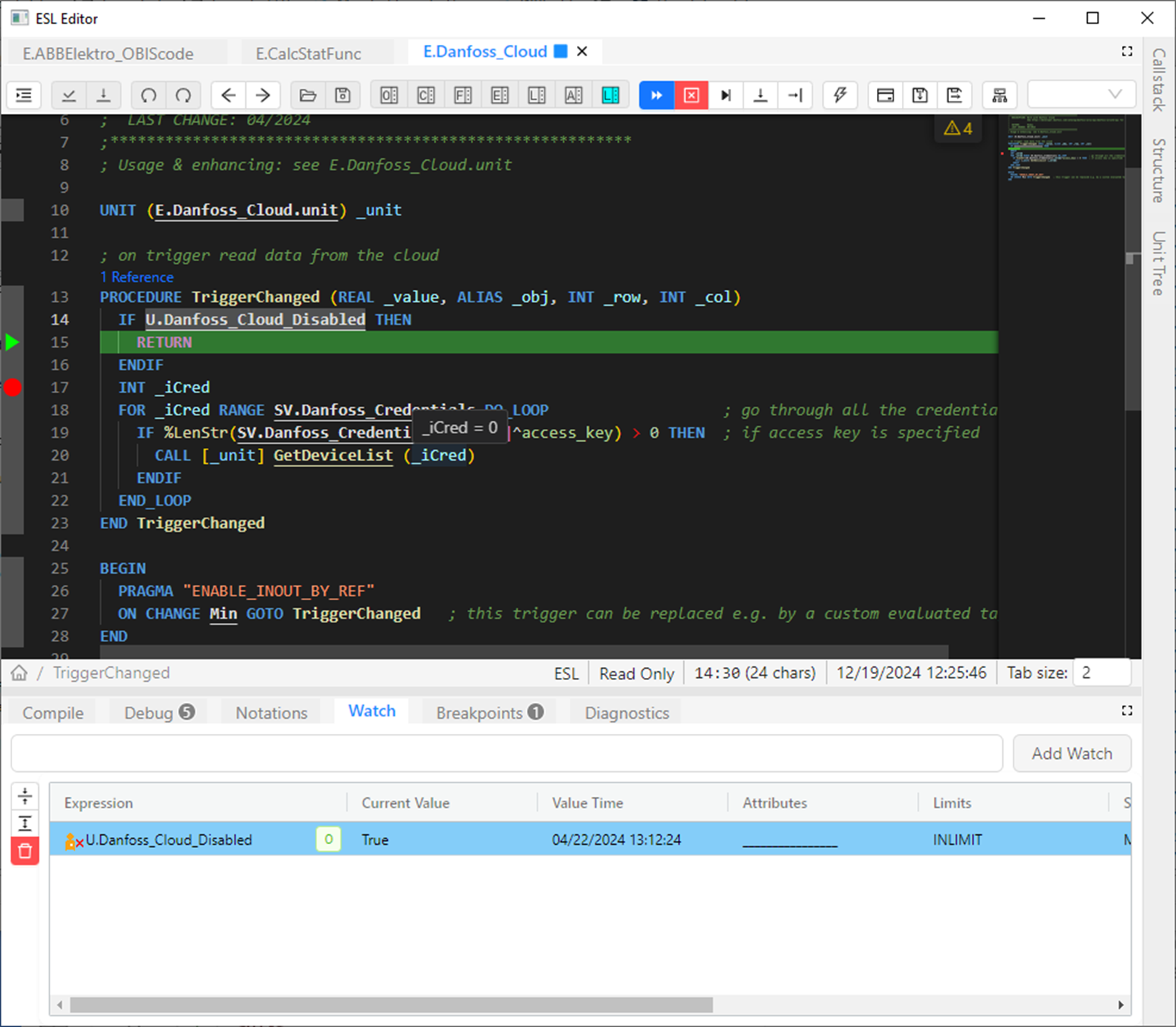Viewport: 1176px width, 1027px height.
Task: Navigate back with left arrow icon
Action: coord(229,95)
